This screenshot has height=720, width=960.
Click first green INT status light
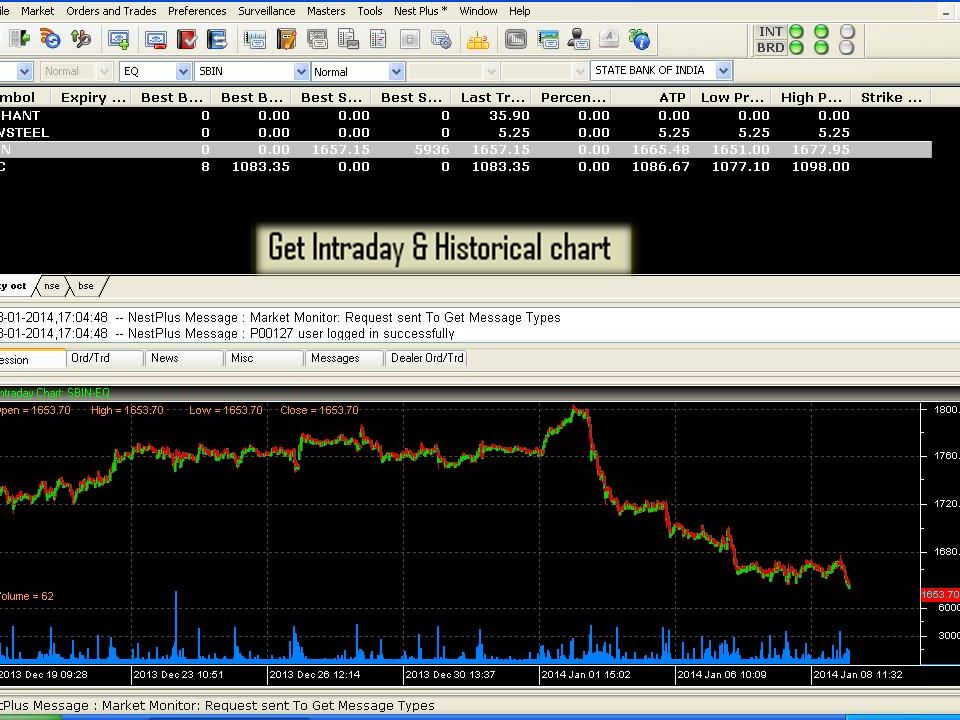pos(796,31)
